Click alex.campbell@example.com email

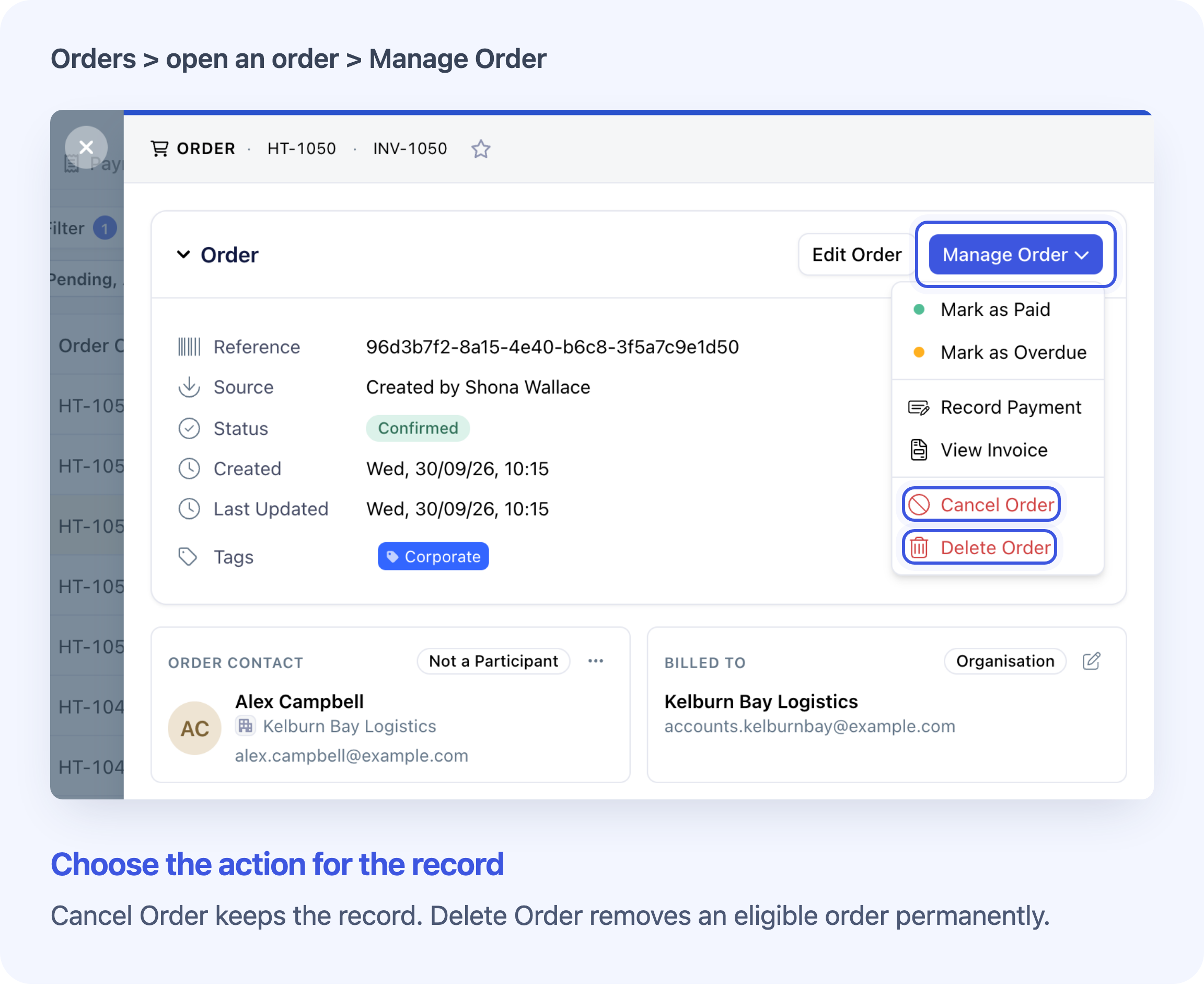[x=352, y=756]
